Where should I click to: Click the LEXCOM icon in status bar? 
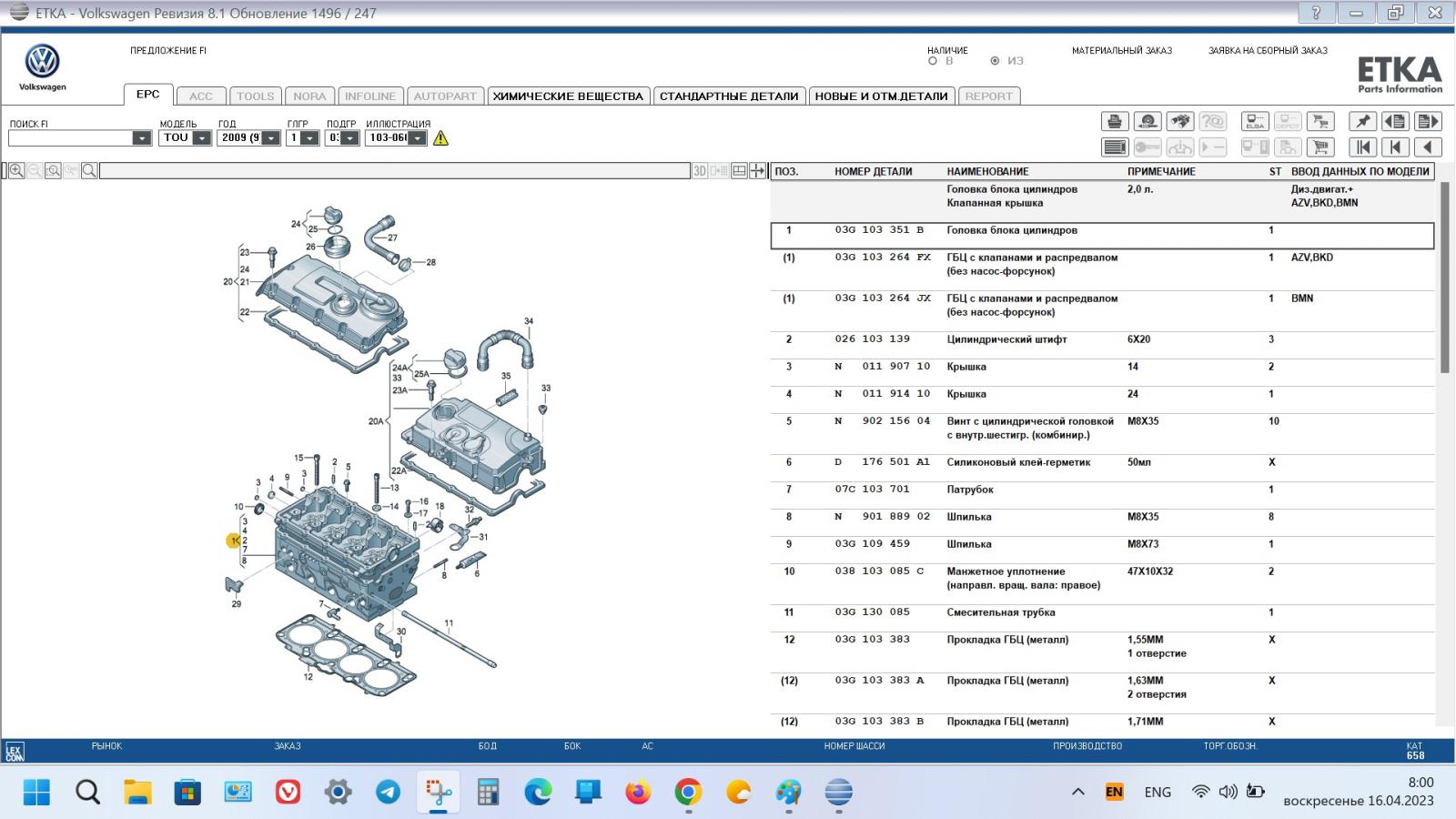15,751
